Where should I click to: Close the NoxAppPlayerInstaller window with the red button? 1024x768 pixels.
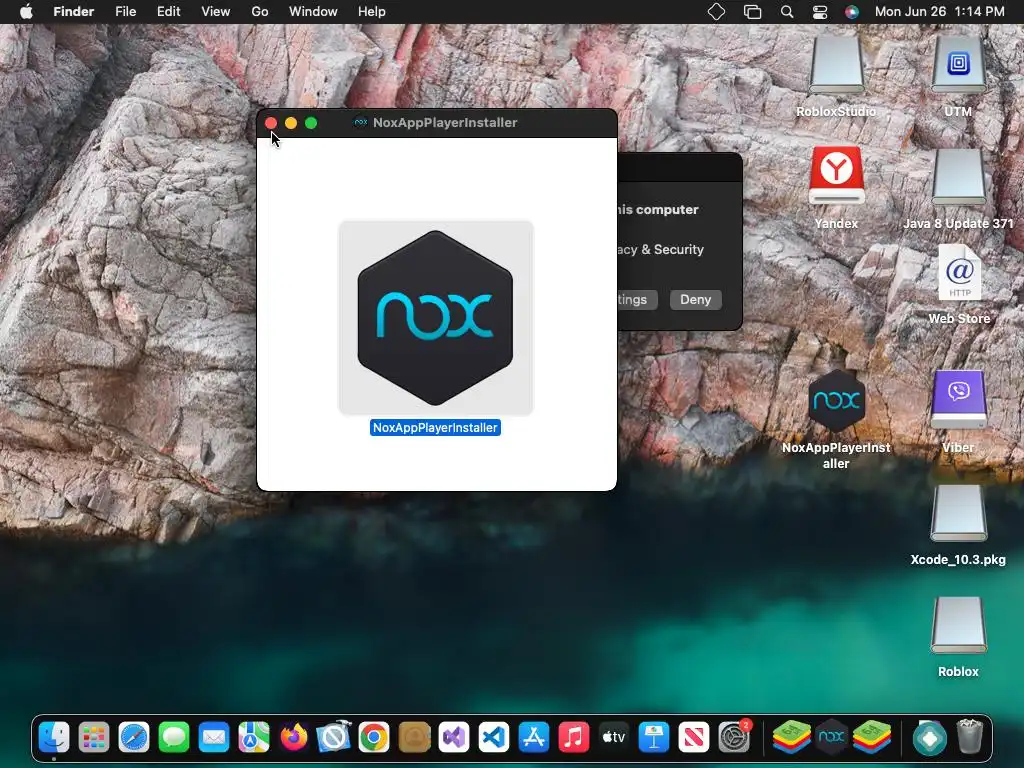pos(271,123)
